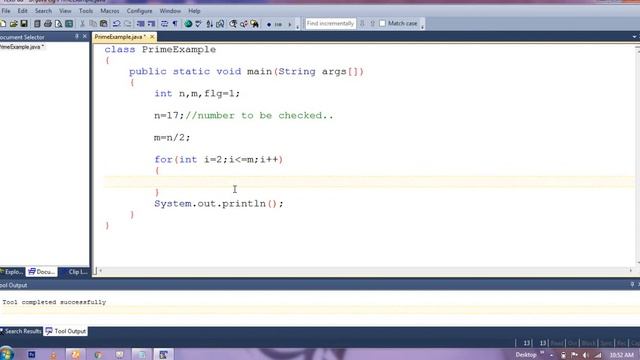The height and width of the screenshot is (360, 640).
Task: Click the record macro dot icon
Action: tap(269, 24)
